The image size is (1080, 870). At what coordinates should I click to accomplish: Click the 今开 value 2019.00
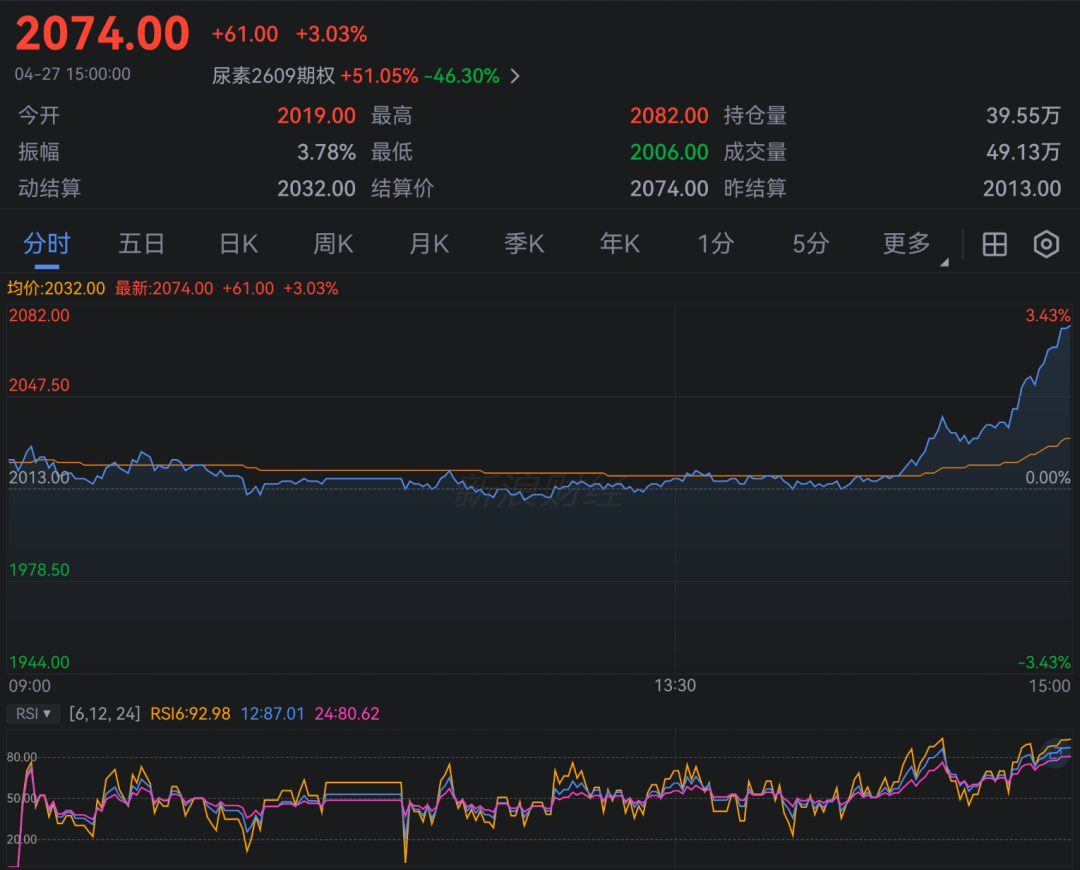point(316,116)
